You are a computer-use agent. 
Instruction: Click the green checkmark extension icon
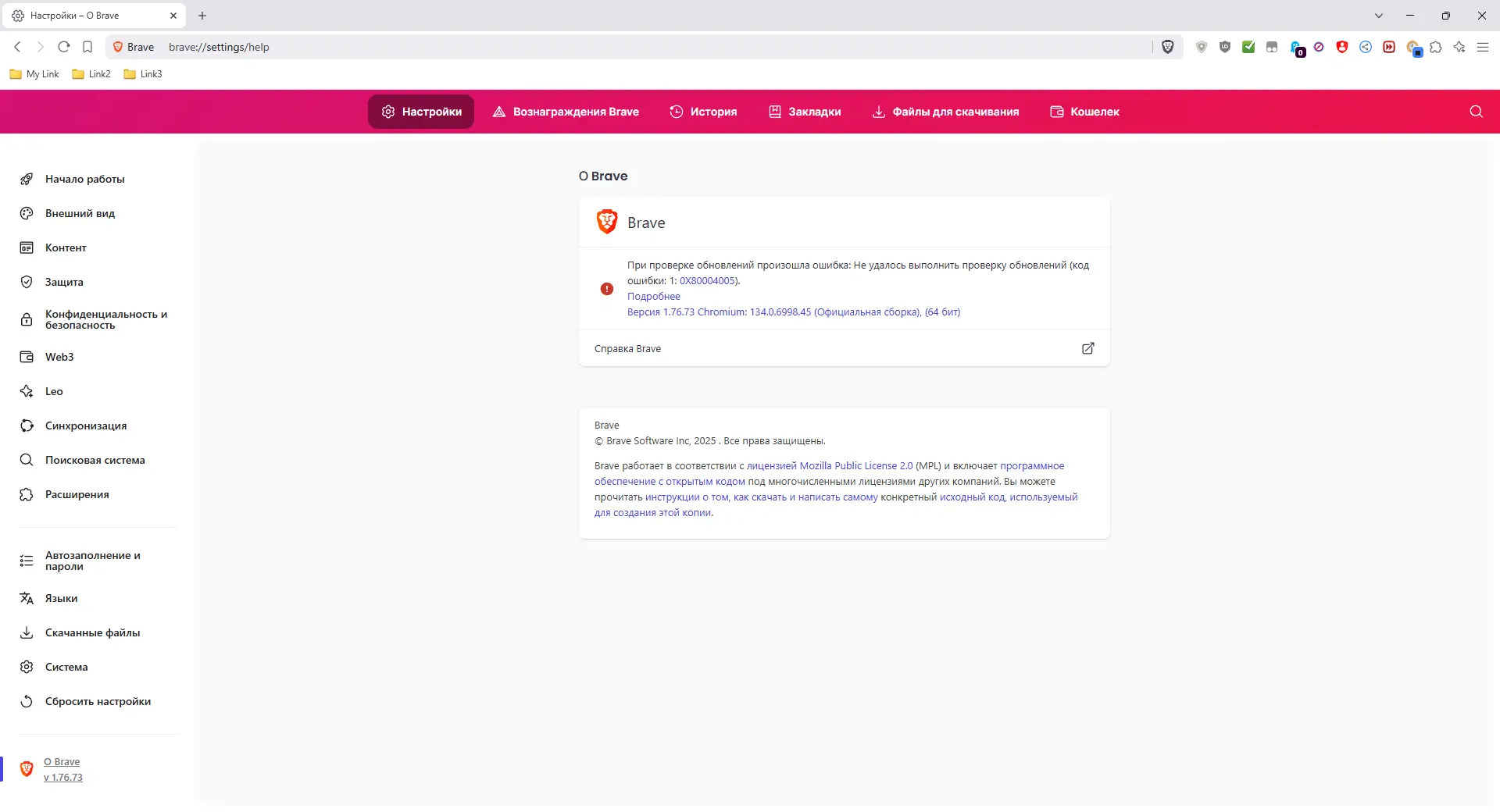[1248, 47]
